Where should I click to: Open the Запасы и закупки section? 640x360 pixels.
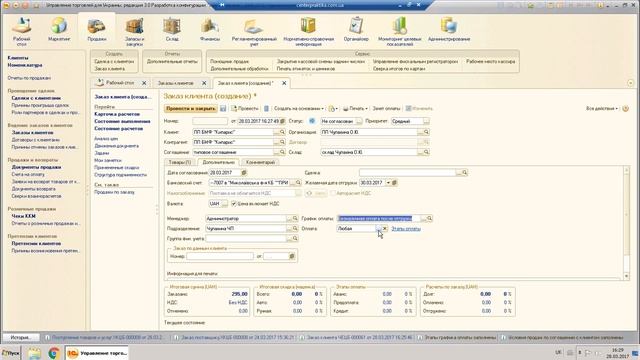click(x=134, y=31)
